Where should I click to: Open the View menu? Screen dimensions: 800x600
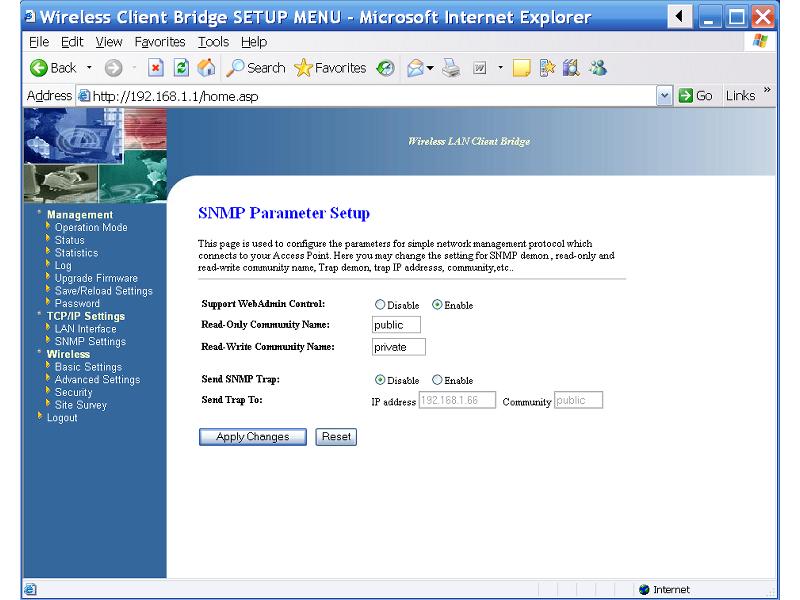[109, 42]
